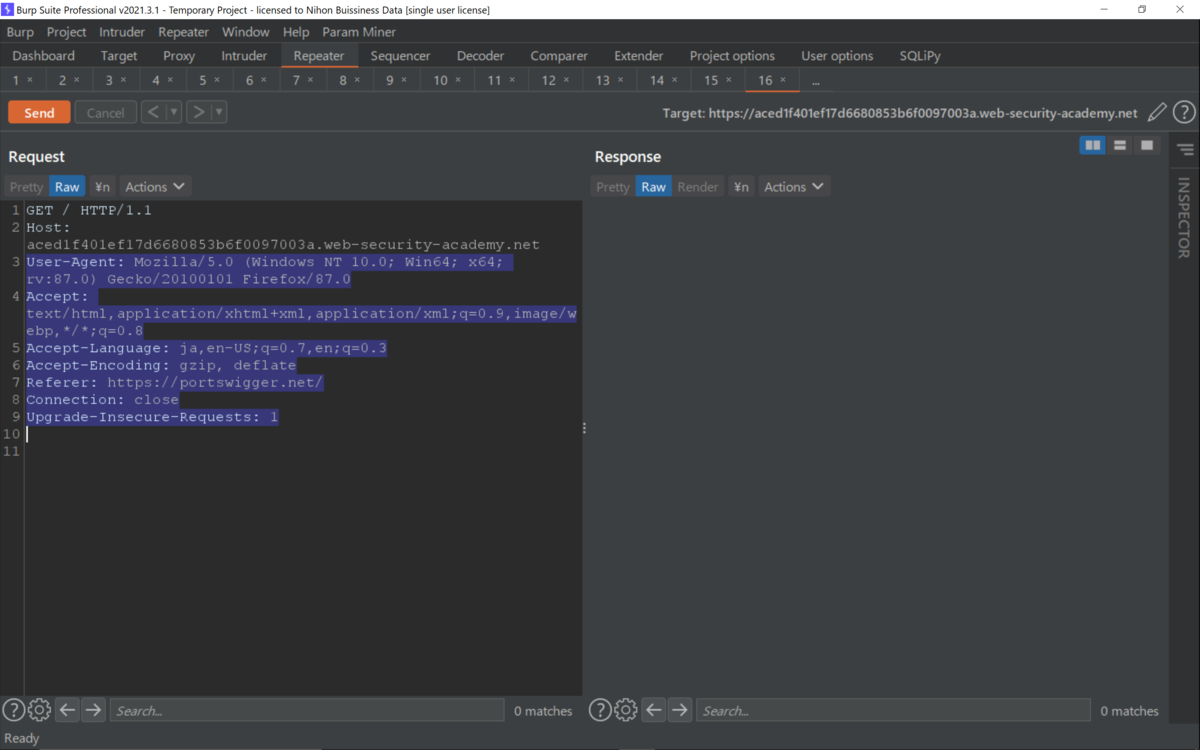Image resolution: width=1200 pixels, height=750 pixels.
Task: Go back to previous request with left arrow
Action: point(153,112)
